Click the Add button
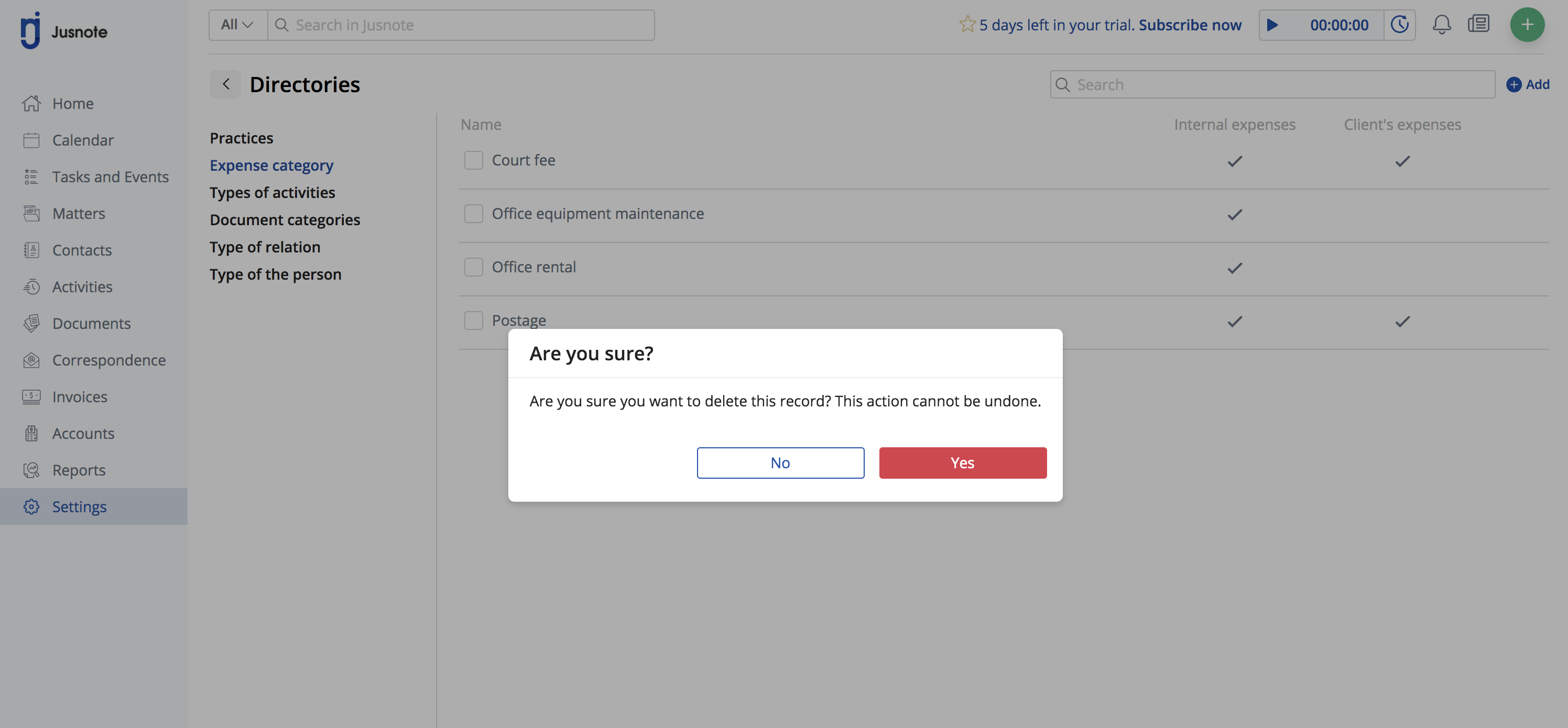 [1528, 84]
